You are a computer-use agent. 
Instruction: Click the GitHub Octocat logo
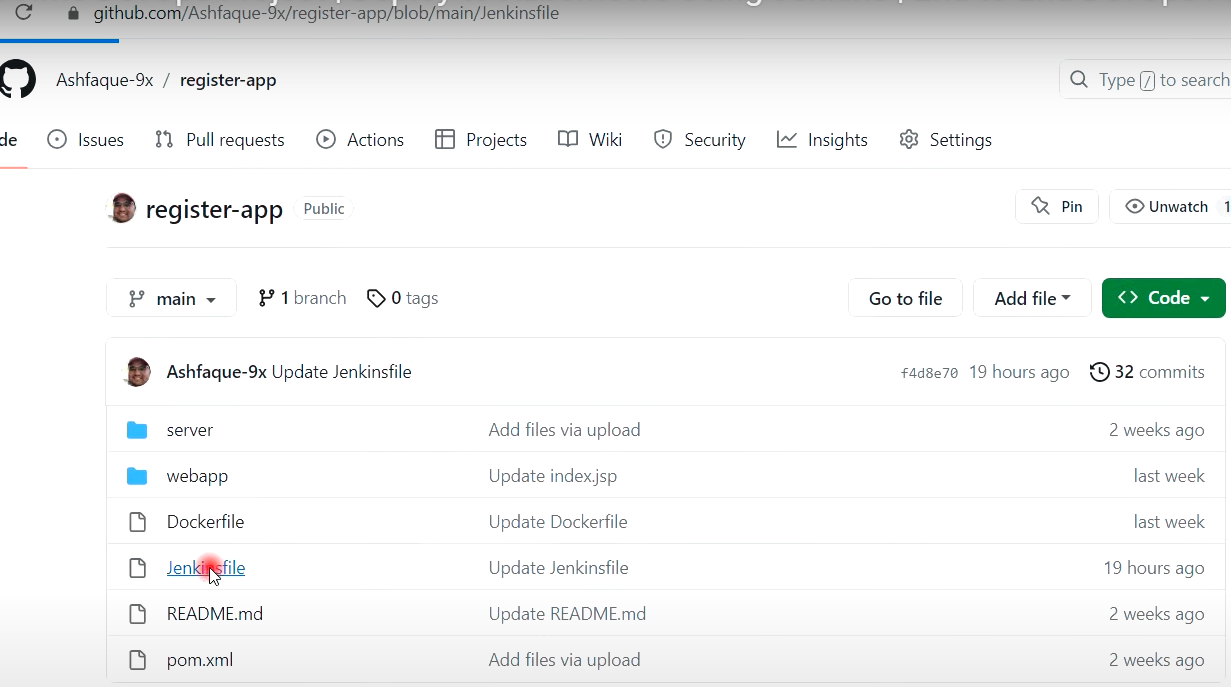click(17, 79)
